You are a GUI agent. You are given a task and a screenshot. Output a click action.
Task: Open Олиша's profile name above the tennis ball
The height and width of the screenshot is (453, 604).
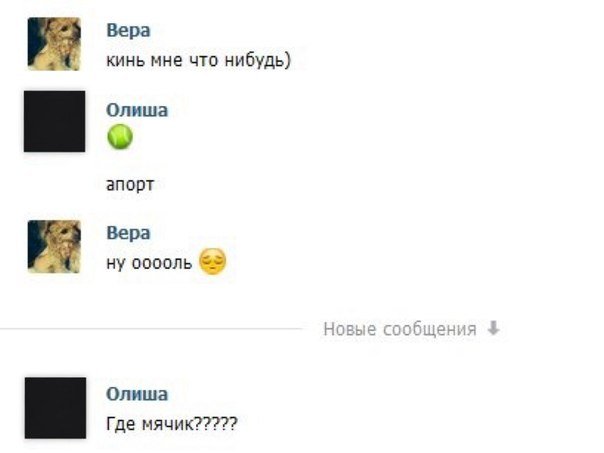click(x=137, y=110)
